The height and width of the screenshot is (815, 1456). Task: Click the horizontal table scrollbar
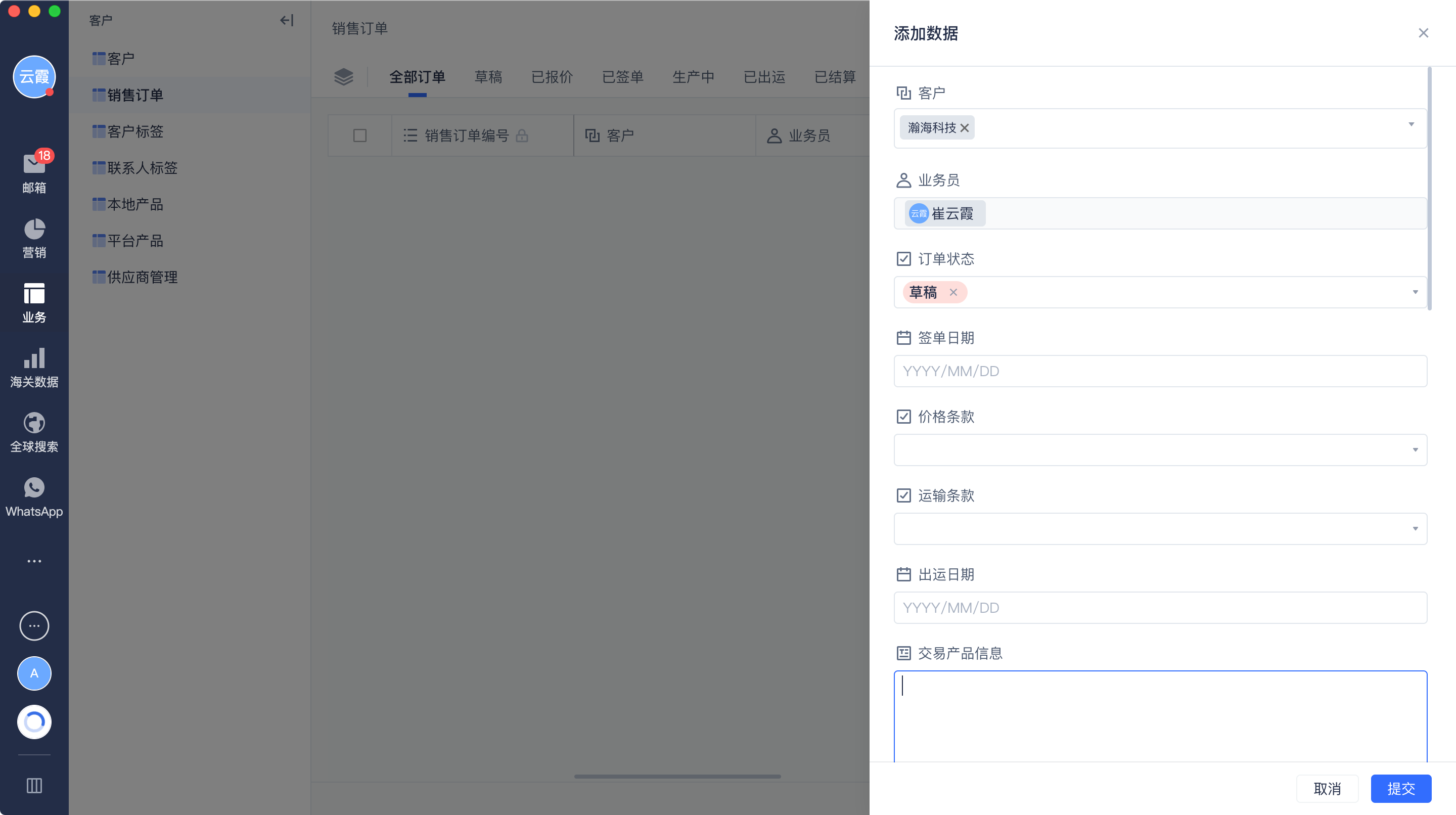(677, 777)
